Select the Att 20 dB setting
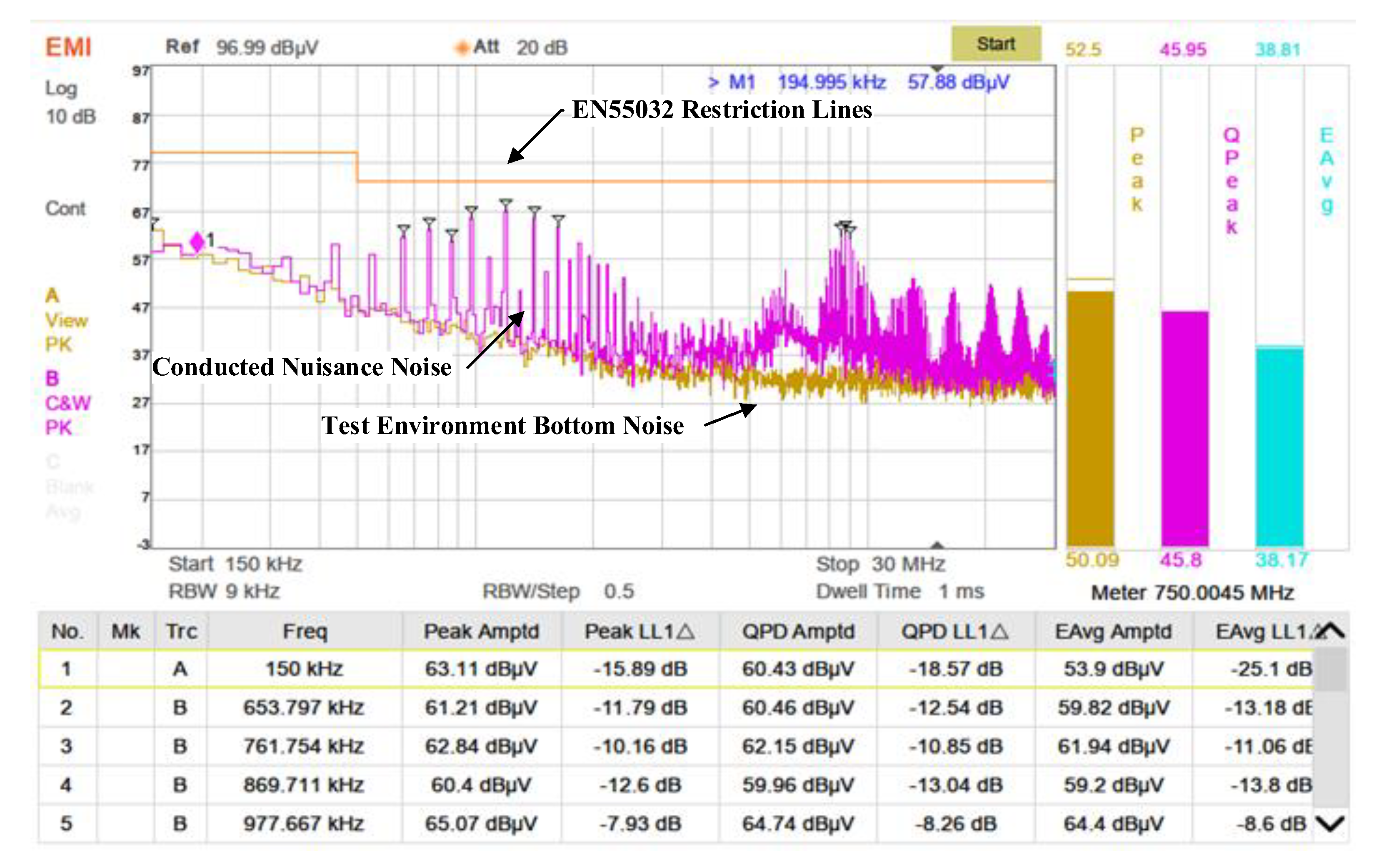Viewport: 1384px width, 868px height. click(x=520, y=47)
